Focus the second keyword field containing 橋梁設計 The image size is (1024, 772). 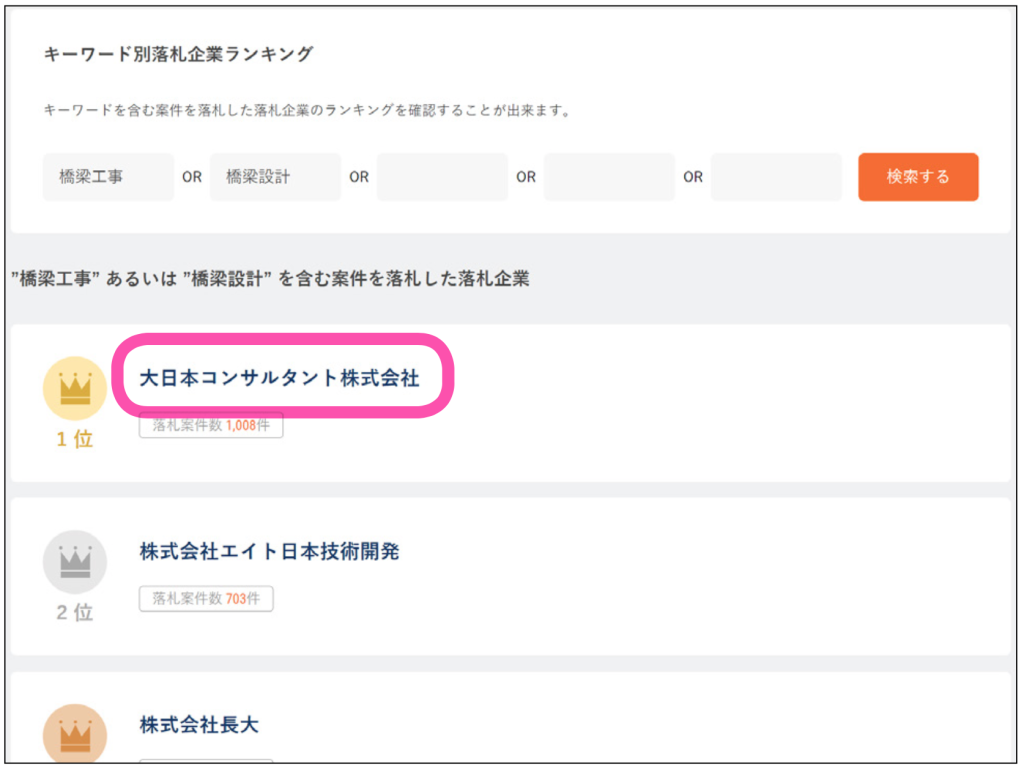click(276, 177)
